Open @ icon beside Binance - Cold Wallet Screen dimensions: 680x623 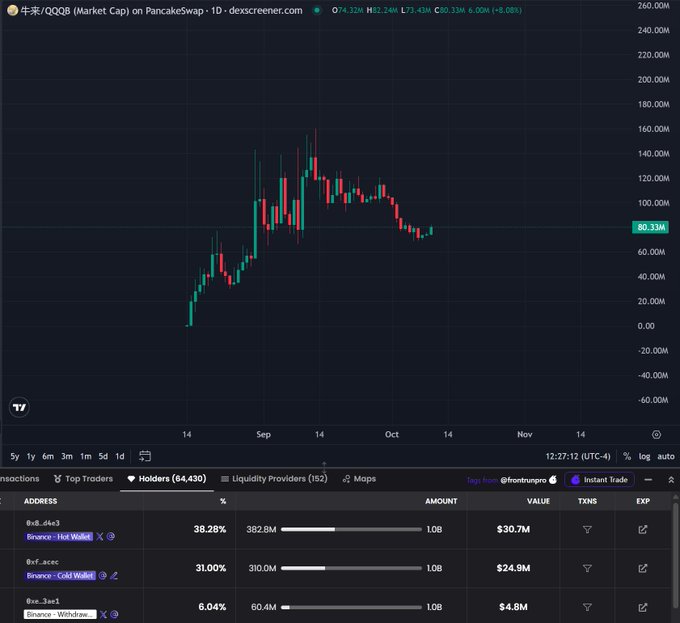(102, 575)
